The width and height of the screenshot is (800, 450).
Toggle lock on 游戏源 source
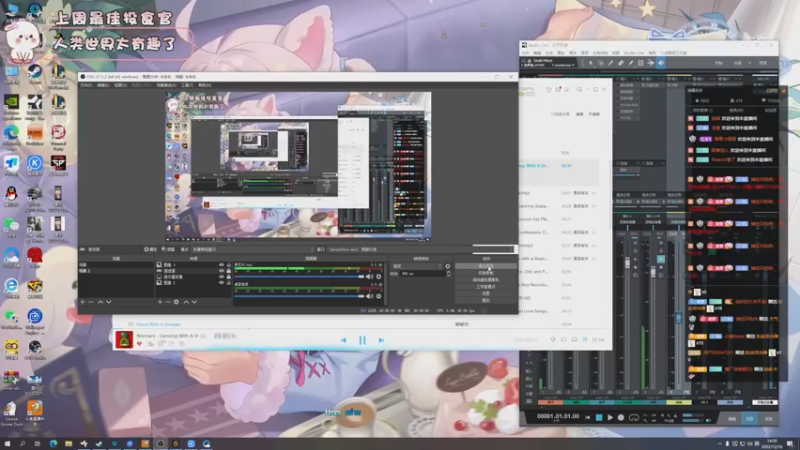pyautogui.click(x=228, y=271)
